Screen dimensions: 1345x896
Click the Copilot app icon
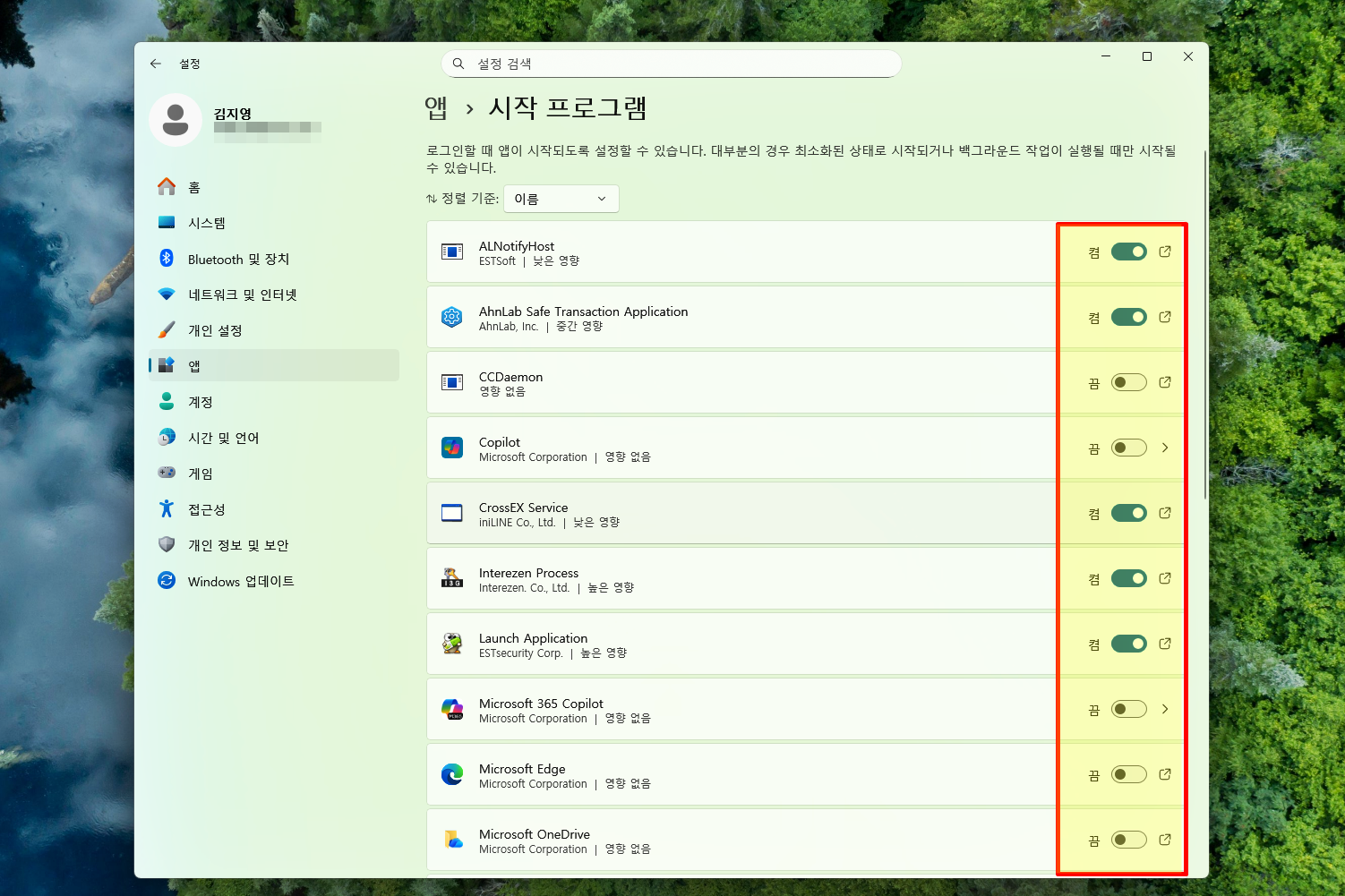452,448
